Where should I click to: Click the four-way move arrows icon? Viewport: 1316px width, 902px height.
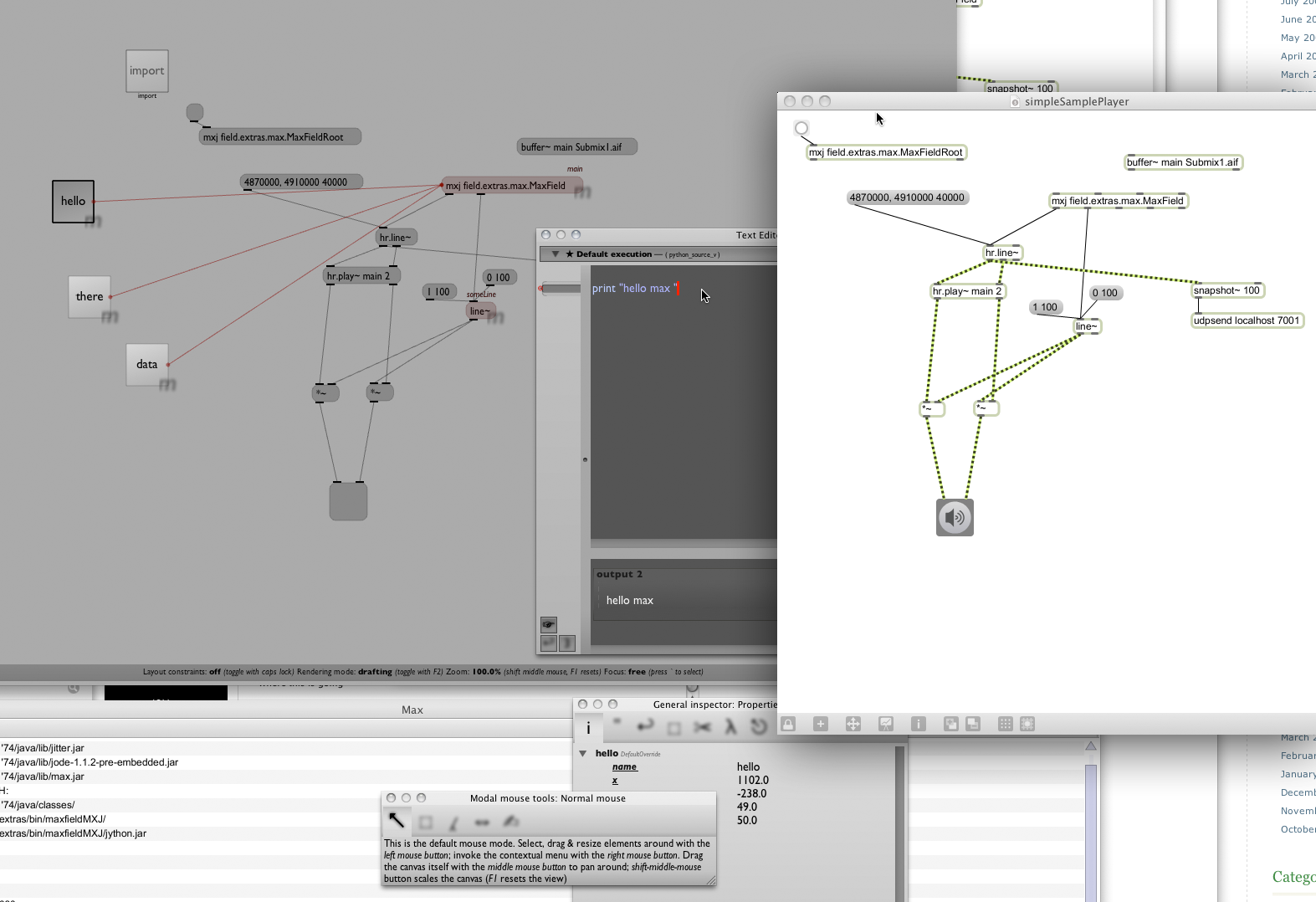853,724
